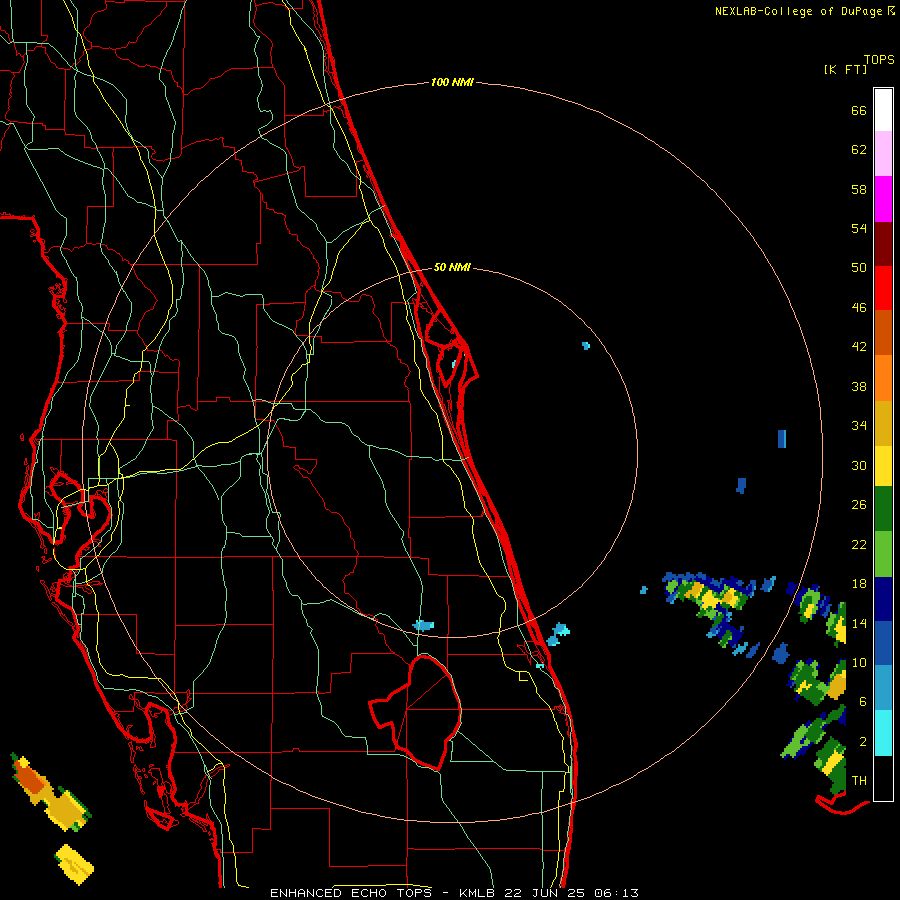Click the 46 legend value label
900x900 pixels.
859,308
